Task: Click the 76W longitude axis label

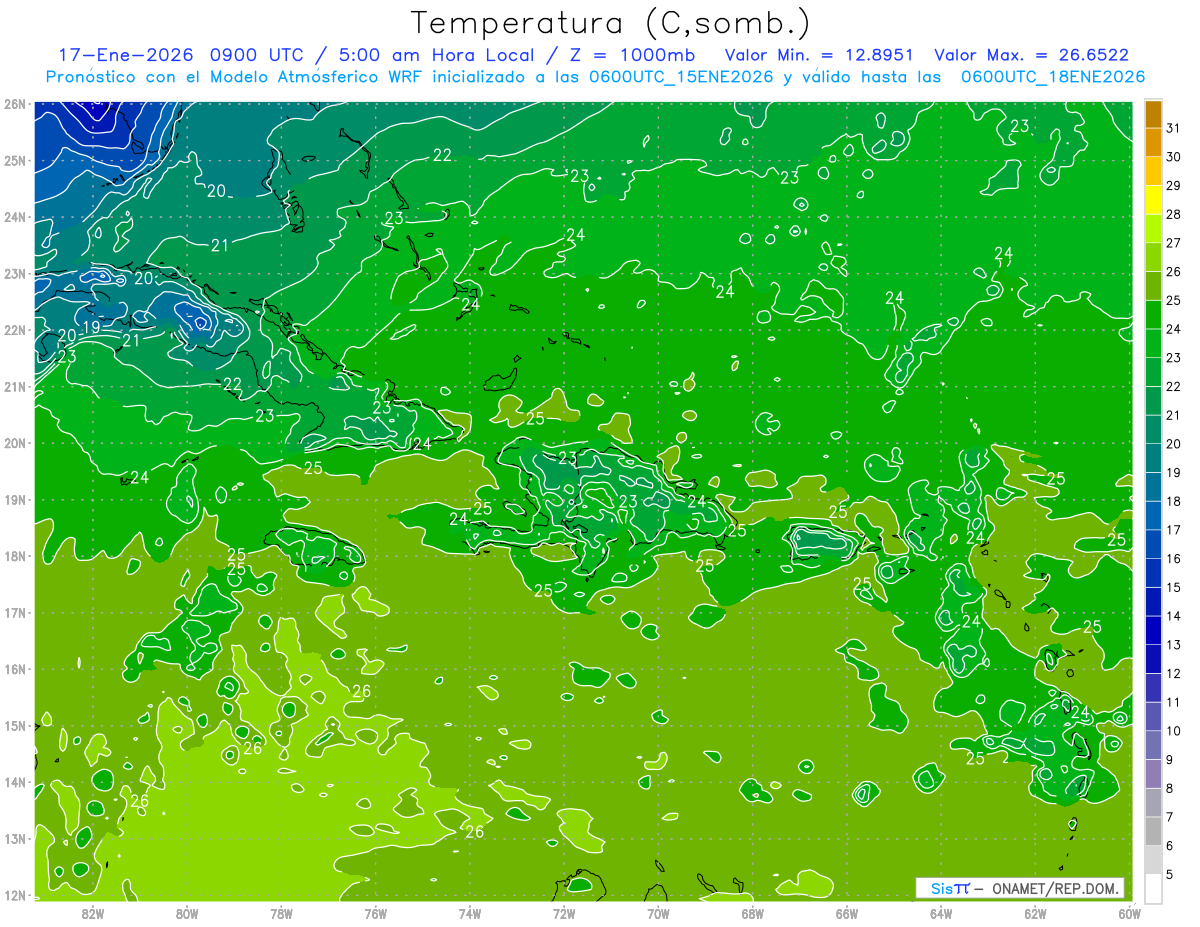Action: (376, 913)
